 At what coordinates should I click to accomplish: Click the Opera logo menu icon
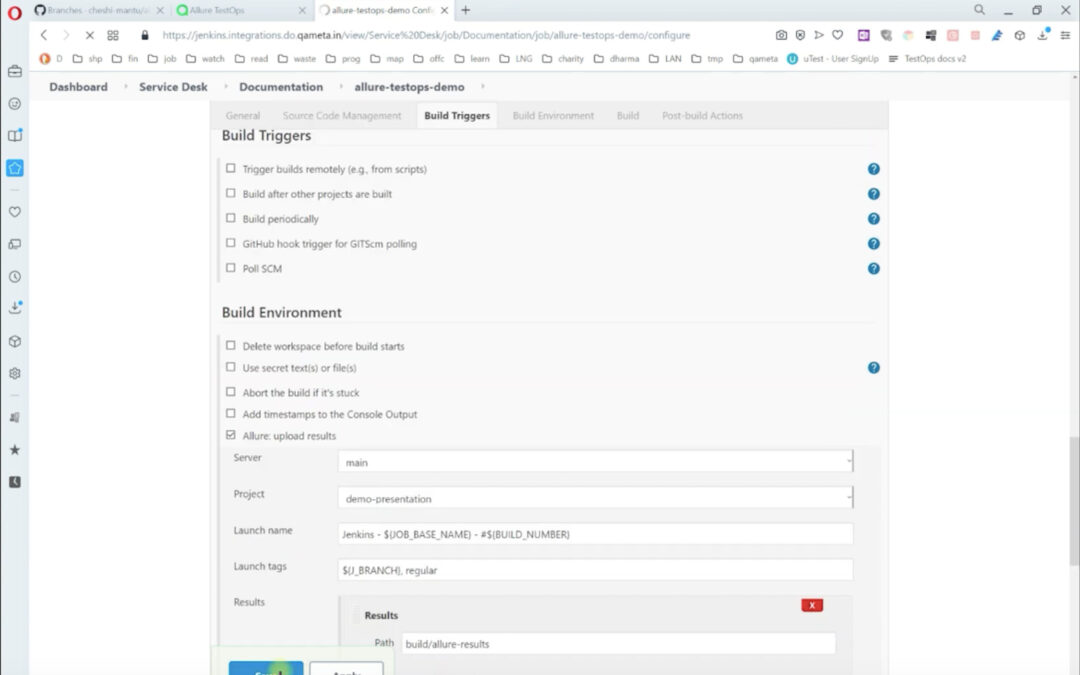pyautogui.click(x=14, y=11)
